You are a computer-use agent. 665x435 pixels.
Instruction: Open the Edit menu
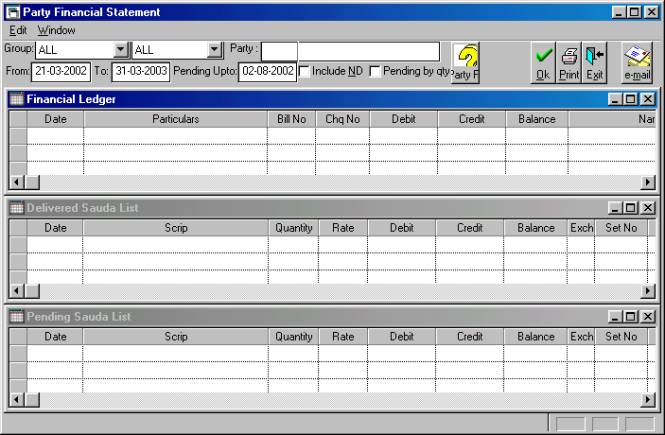(x=18, y=31)
